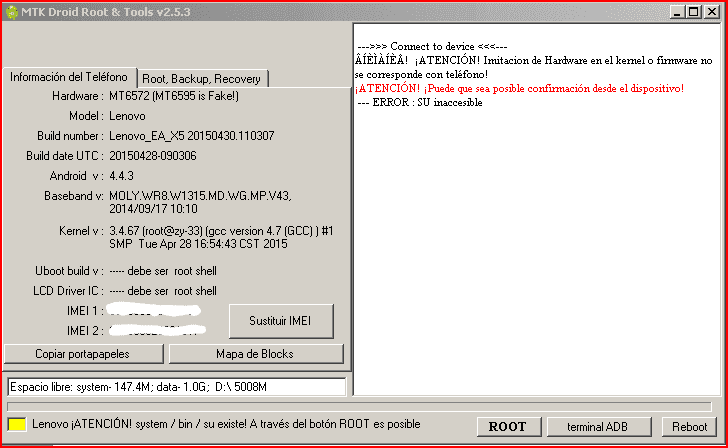Click the red ¡ATENCIÓN! confirmación log line

tap(519, 88)
